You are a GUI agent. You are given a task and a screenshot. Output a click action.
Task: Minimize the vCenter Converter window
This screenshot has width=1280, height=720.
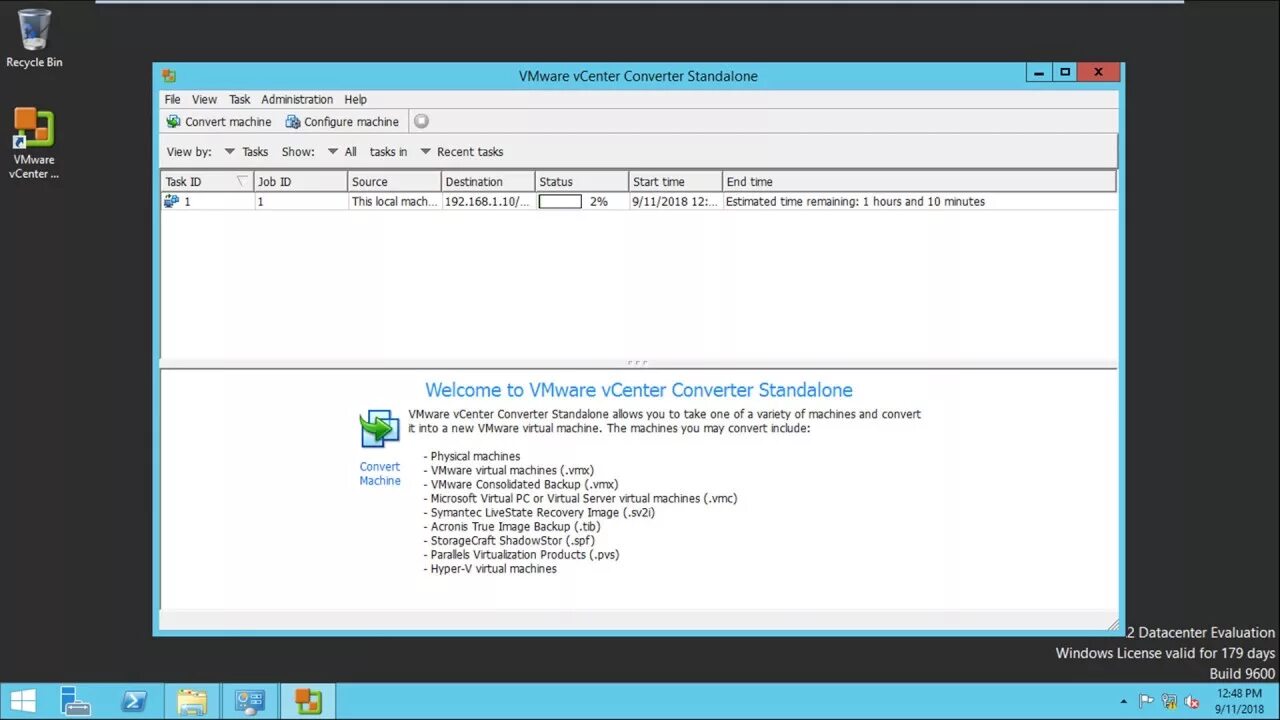pos(1040,72)
